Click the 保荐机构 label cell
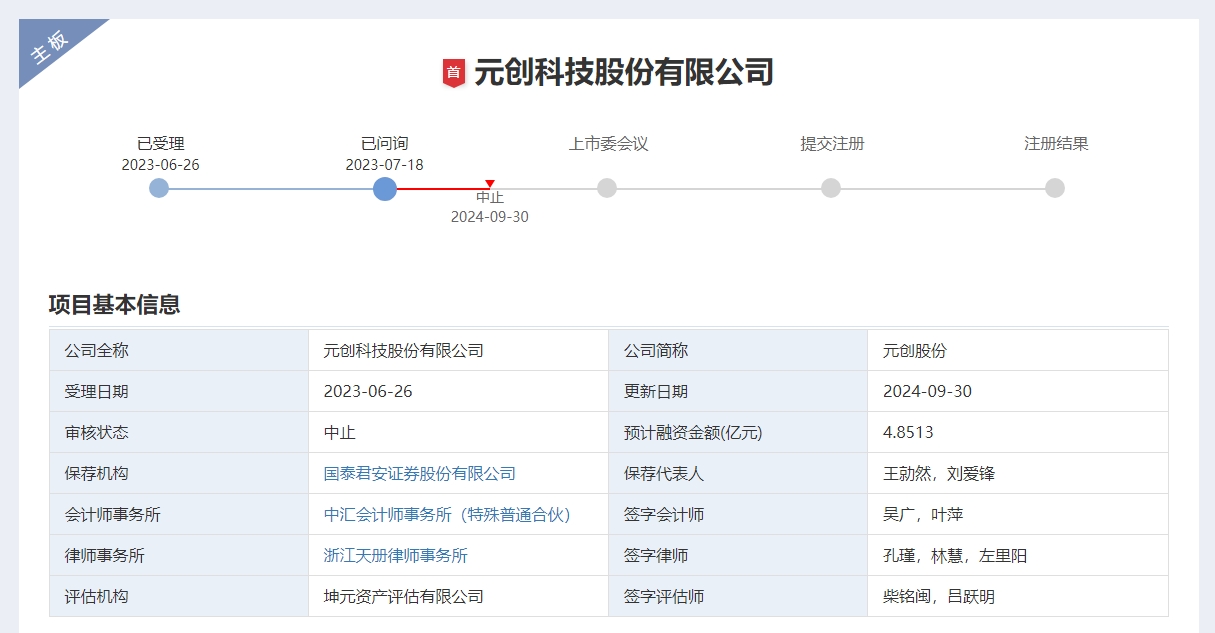 pyautogui.click(x=179, y=474)
